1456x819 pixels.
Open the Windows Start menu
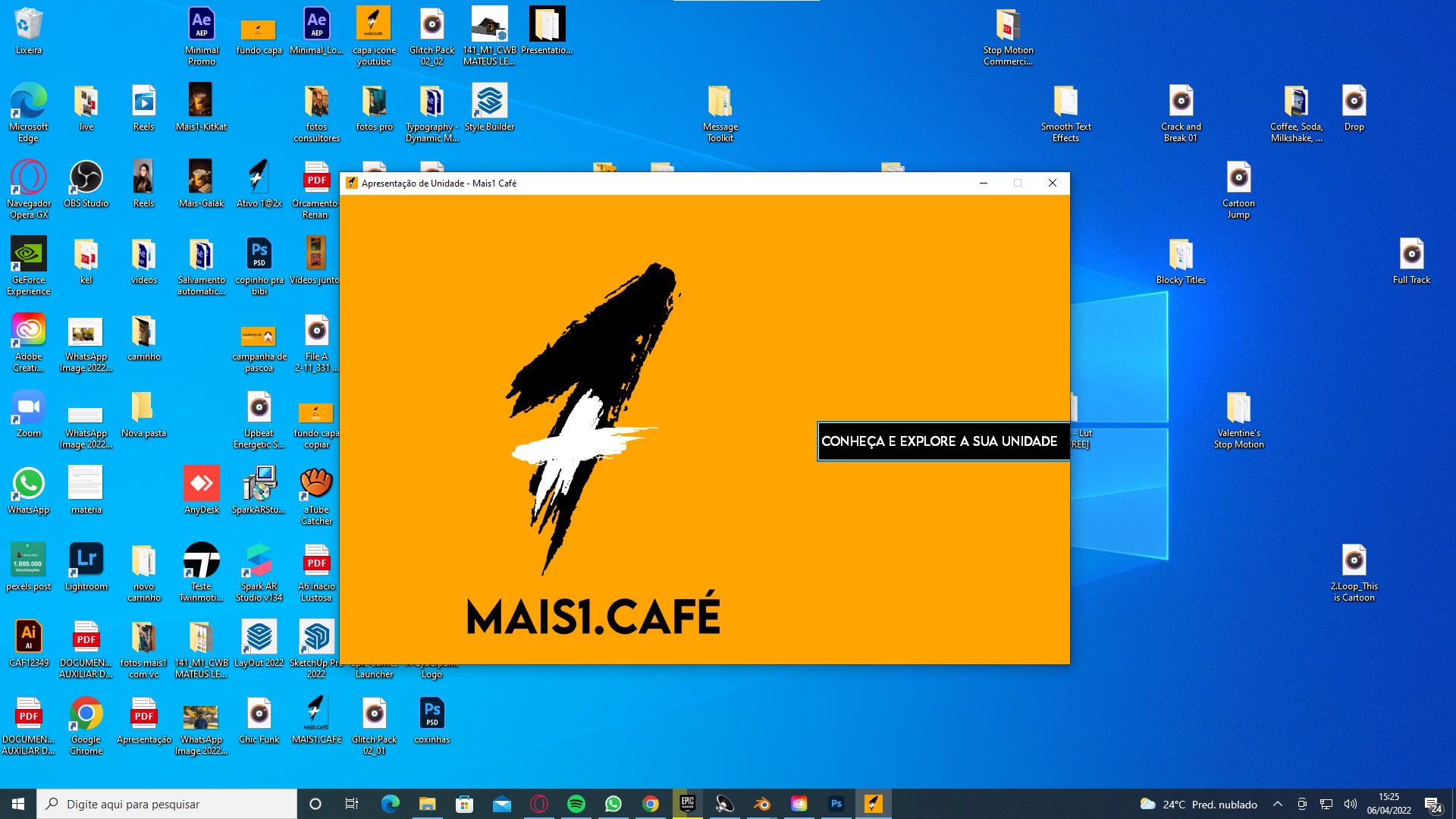click(18, 804)
